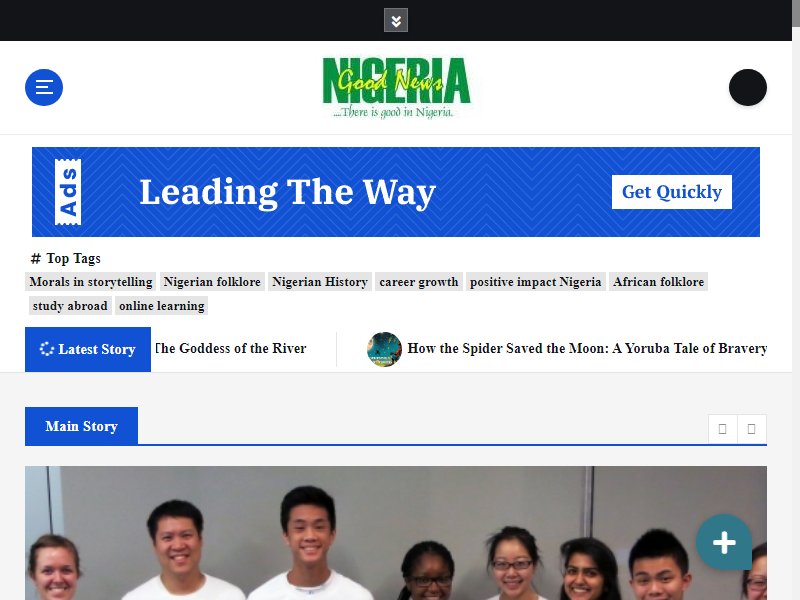Open the positive impact Nigeria tag
This screenshot has width=800, height=600.
click(x=536, y=282)
